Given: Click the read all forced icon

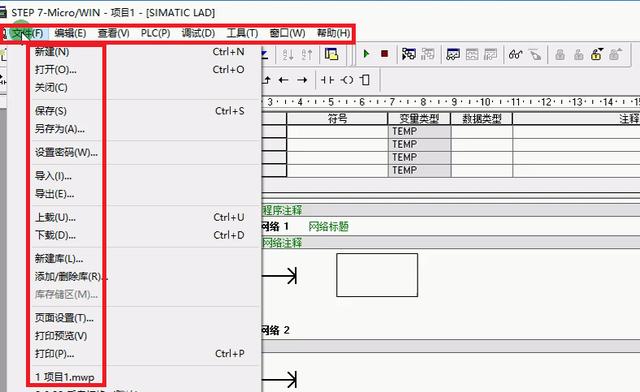Looking at the screenshot, I should point(616,54).
